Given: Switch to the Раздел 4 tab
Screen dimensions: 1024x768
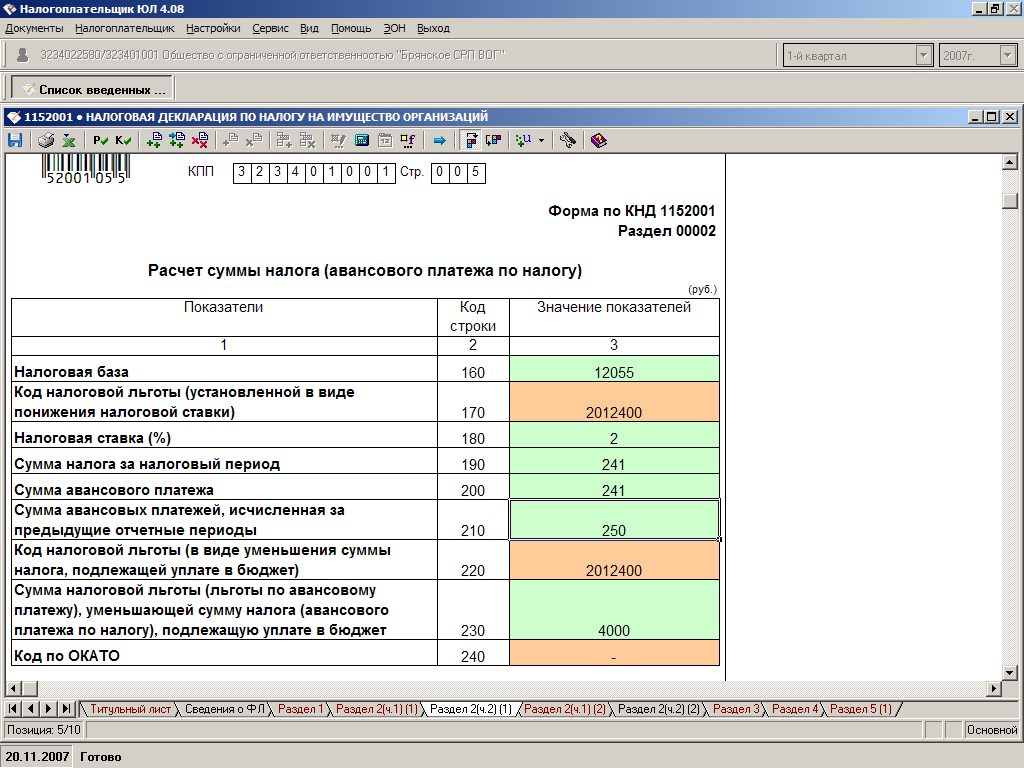Looking at the screenshot, I should 795,709.
